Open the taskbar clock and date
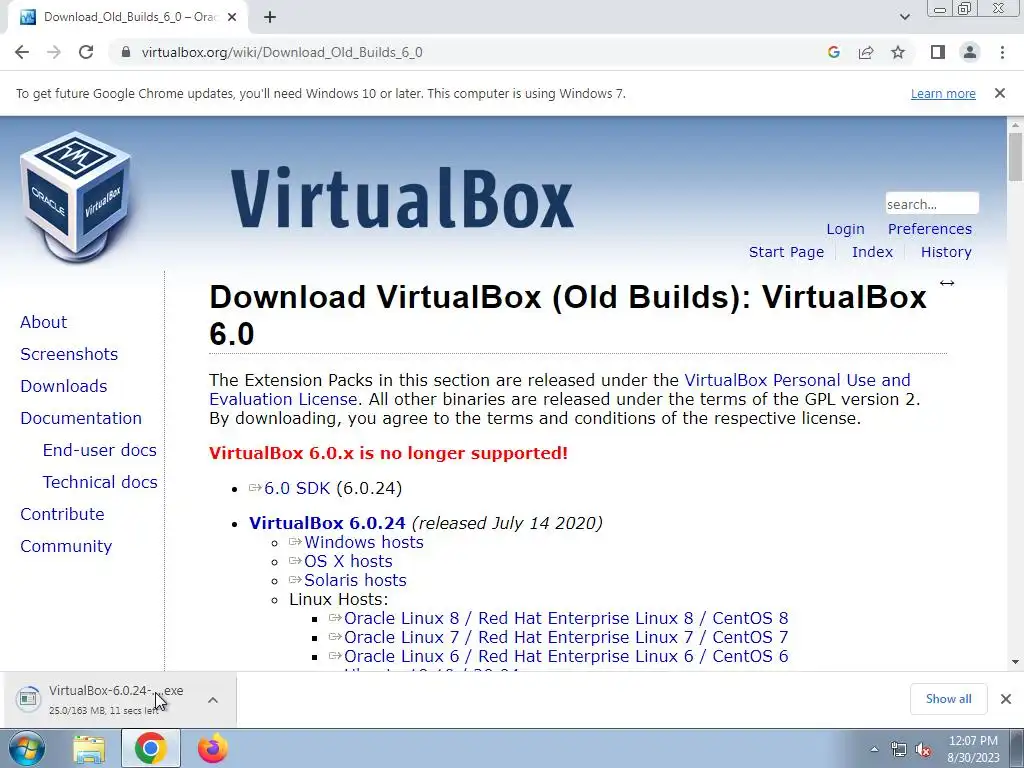The height and width of the screenshot is (768, 1024). pos(973,749)
